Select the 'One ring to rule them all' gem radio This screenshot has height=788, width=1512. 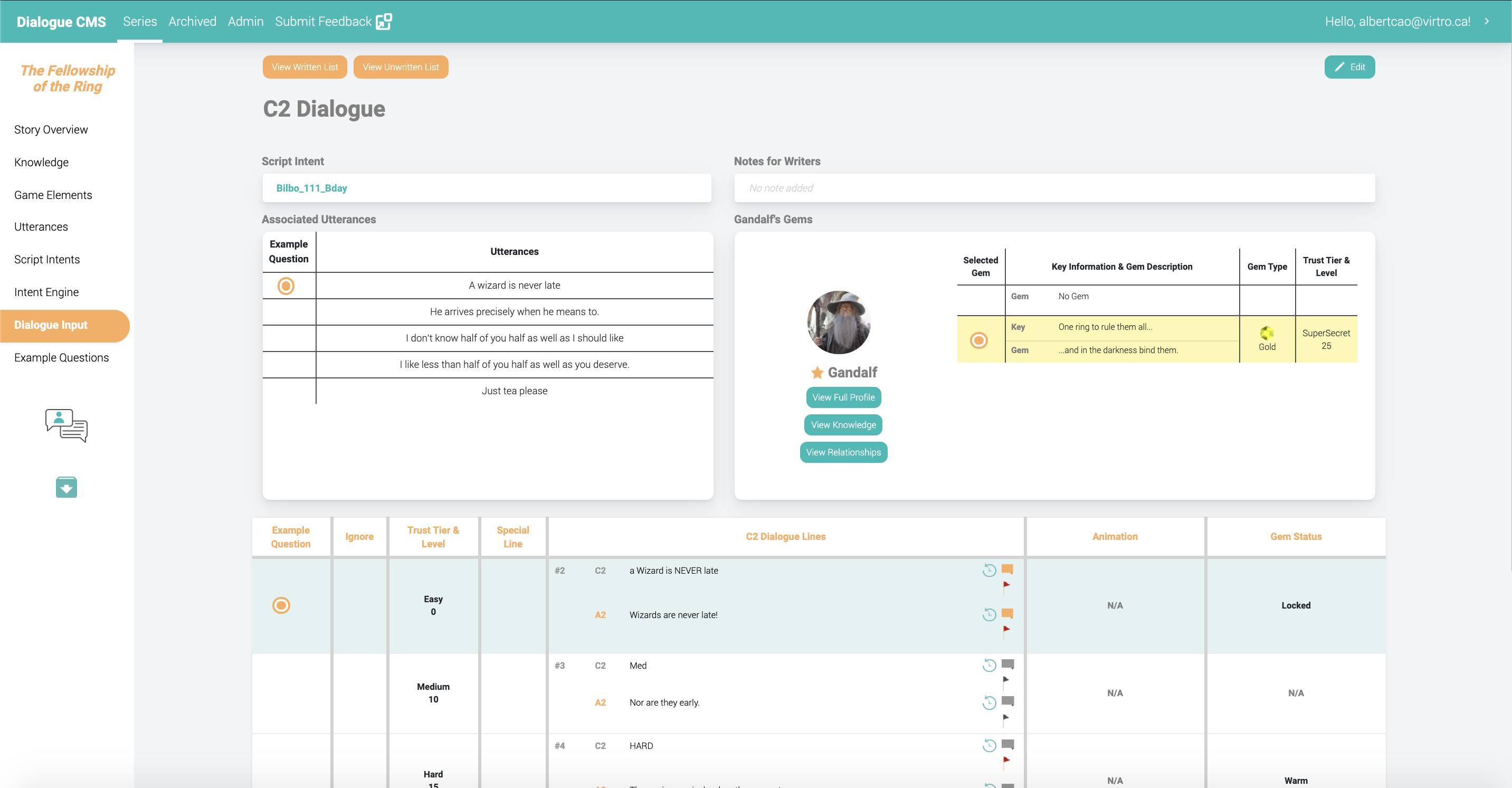pos(978,340)
